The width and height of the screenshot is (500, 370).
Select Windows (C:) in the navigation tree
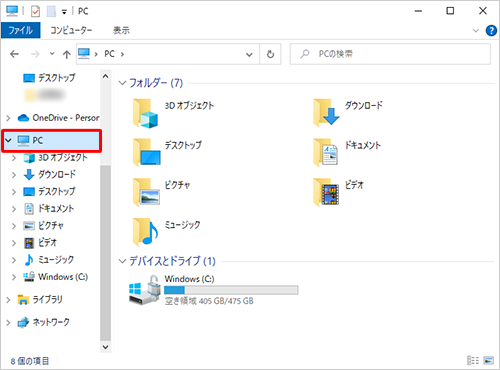(x=55, y=277)
